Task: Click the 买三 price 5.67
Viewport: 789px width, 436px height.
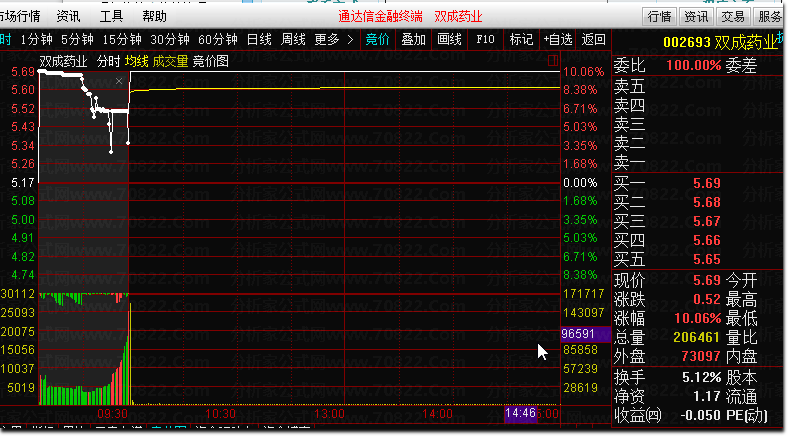Action: (706, 222)
